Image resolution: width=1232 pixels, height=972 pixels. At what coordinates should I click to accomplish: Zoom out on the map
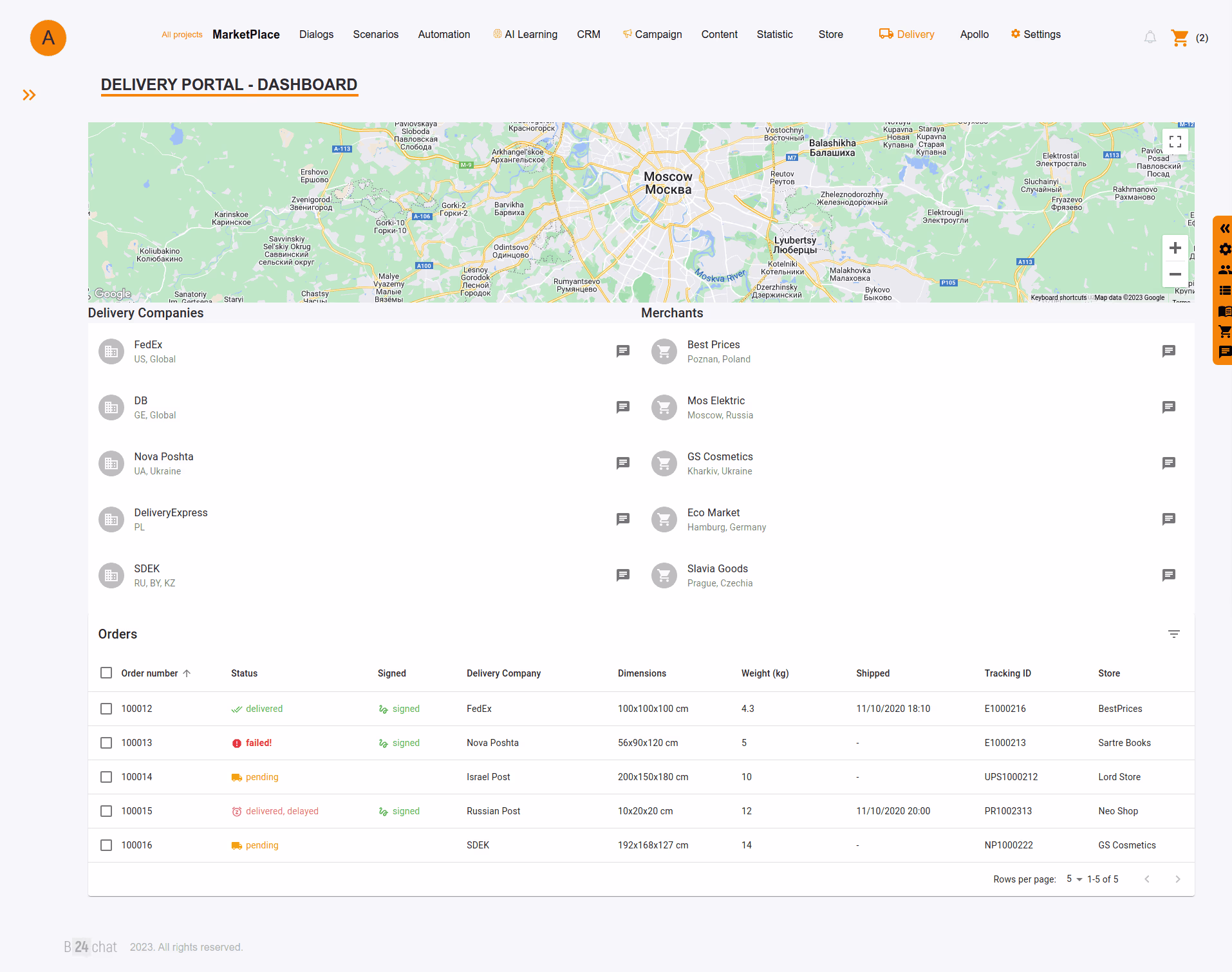click(1175, 274)
